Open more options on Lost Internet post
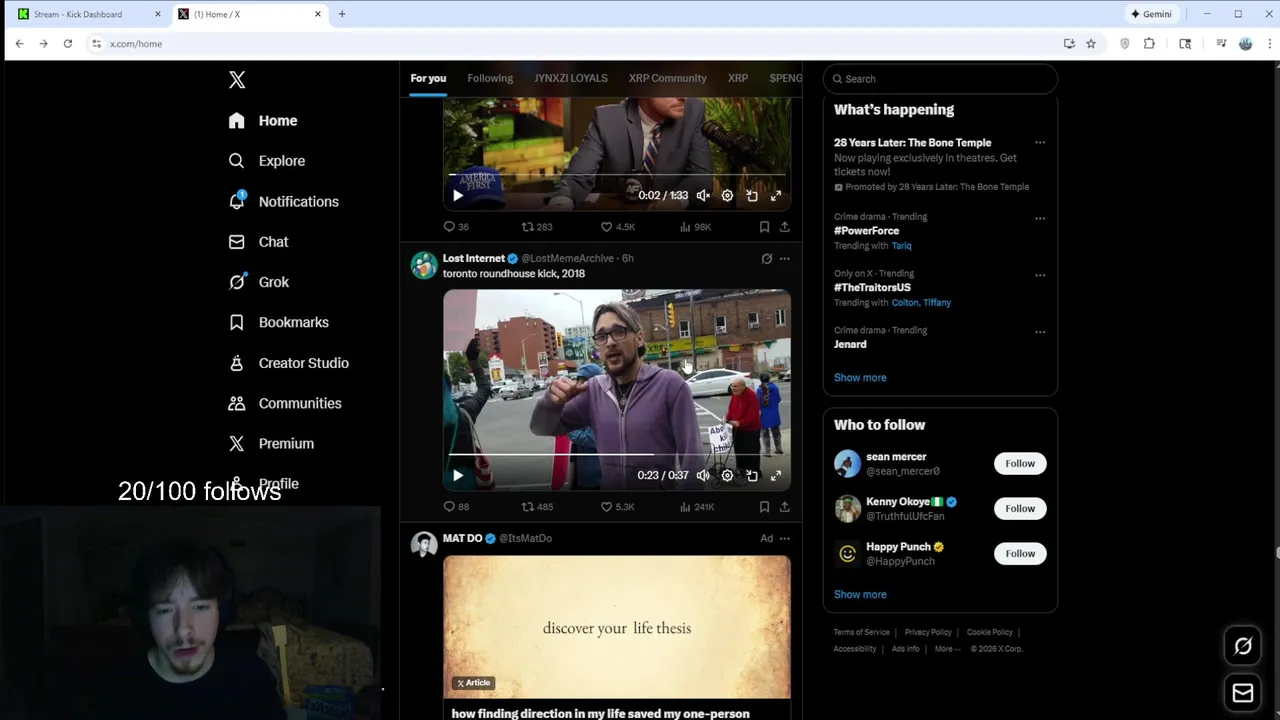Image resolution: width=1280 pixels, height=720 pixels. [785, 259]
